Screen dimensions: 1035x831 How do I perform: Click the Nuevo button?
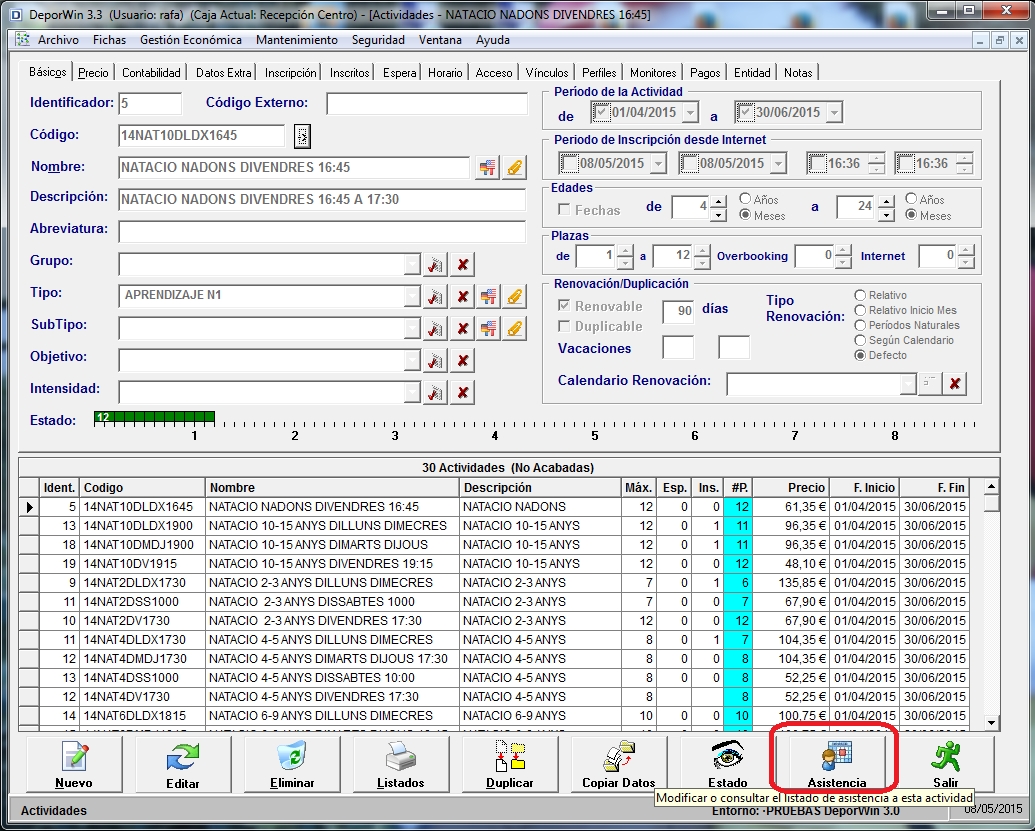pos(74,764)
